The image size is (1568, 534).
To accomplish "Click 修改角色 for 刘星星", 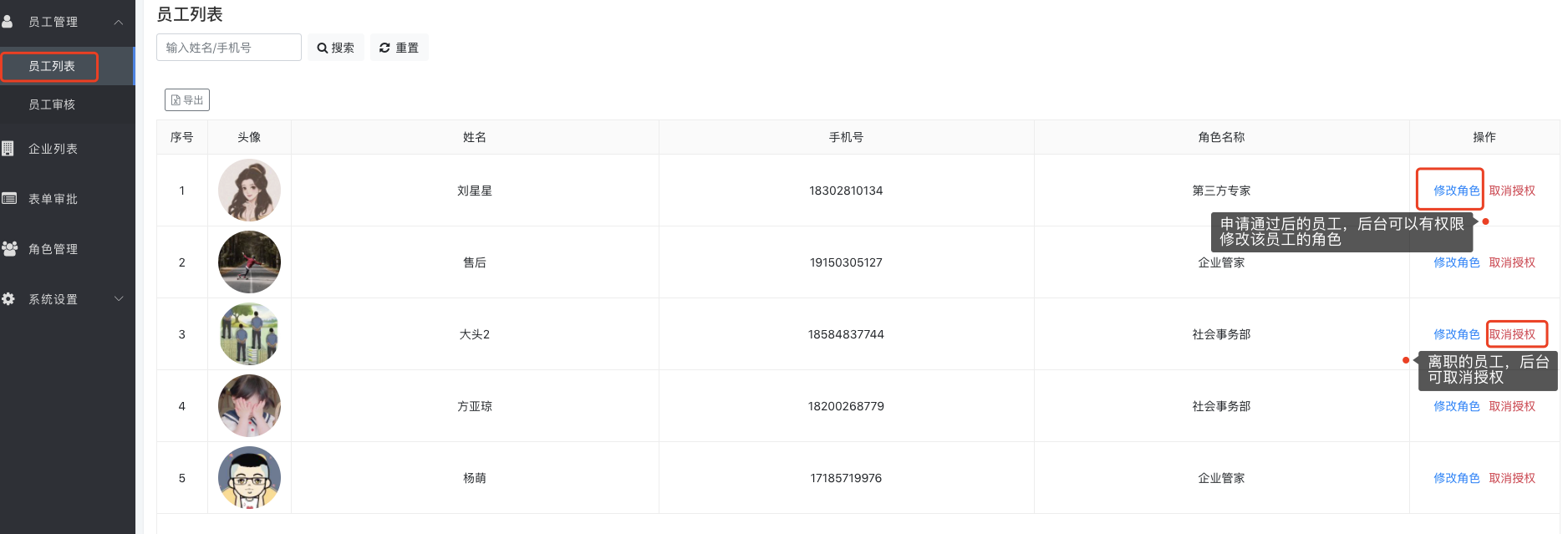I will (x=1456, y=191).
